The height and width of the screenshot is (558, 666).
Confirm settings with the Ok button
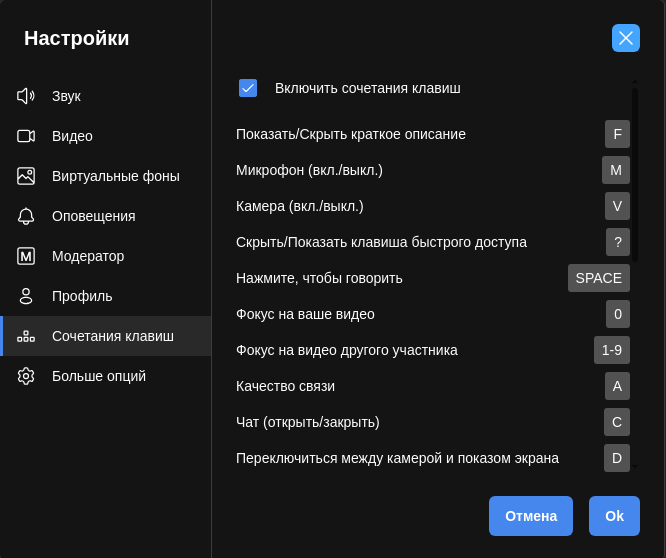614,516
